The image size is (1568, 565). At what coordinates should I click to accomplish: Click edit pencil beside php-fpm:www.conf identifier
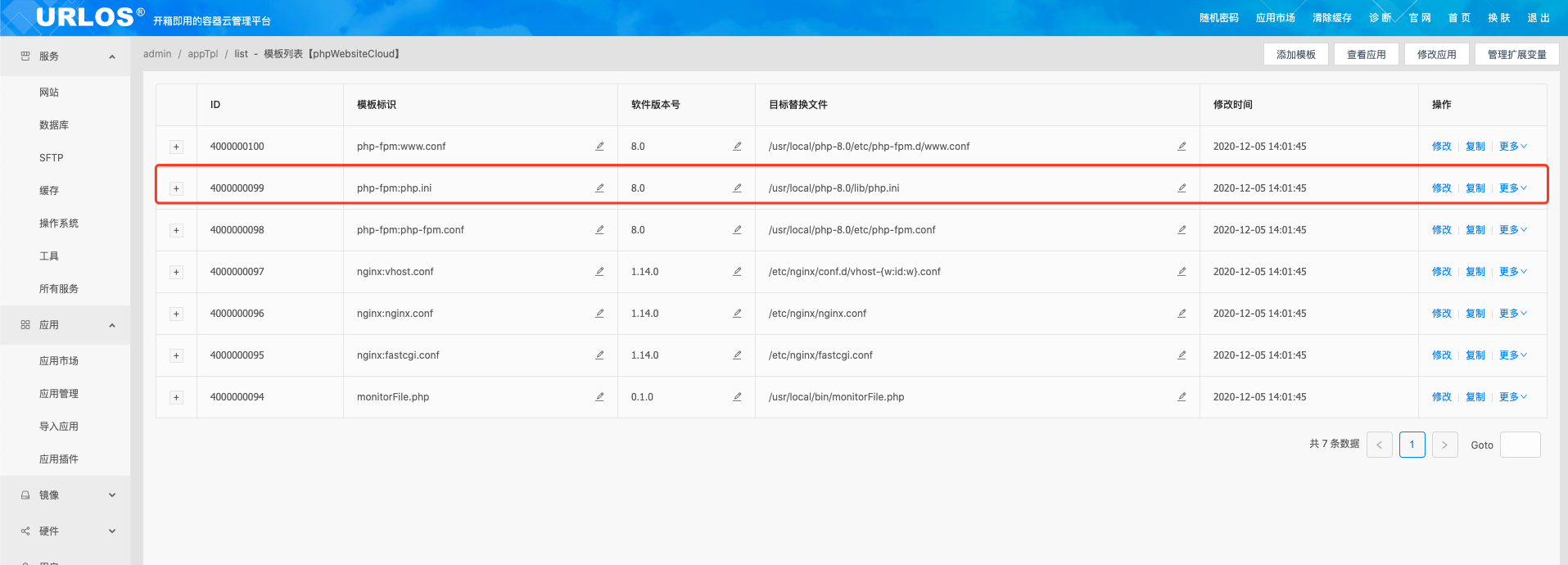tap(599, 147)
